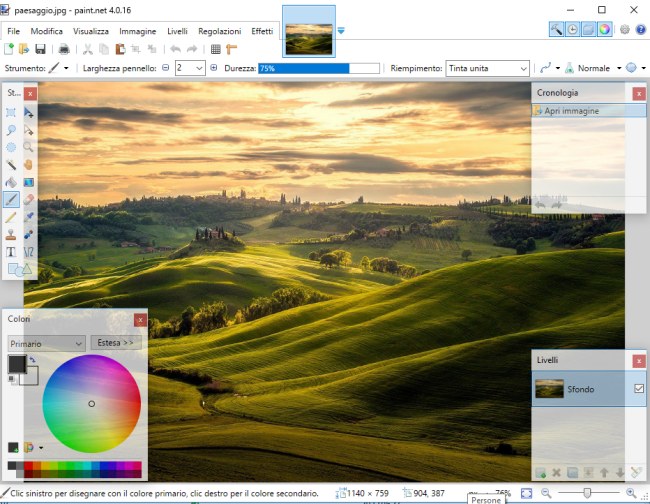The image size is (650, 504).
Task: Reset colors to black and white
Action: tap(11, 378)
